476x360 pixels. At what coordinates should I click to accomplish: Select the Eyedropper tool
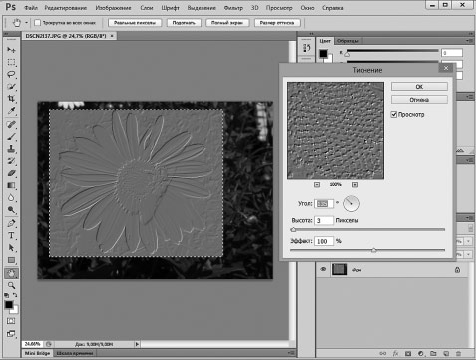(11, 111)
